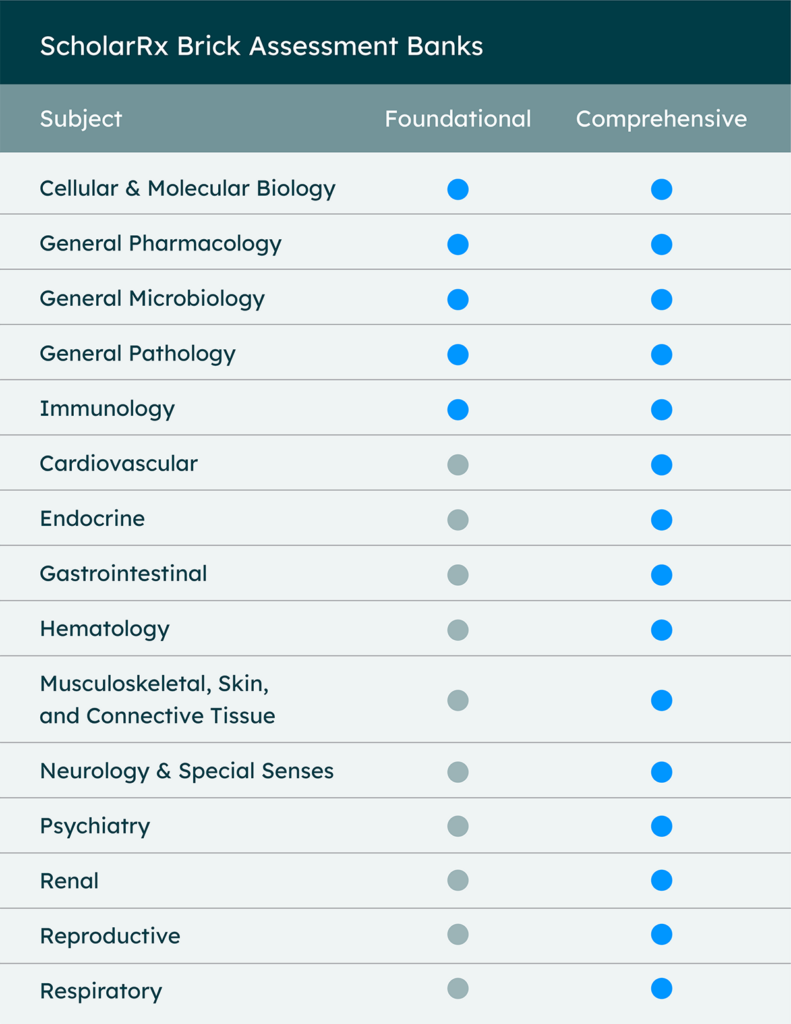
Task: Select the gray Foundational dot for Reproductive
Action: 458,935
